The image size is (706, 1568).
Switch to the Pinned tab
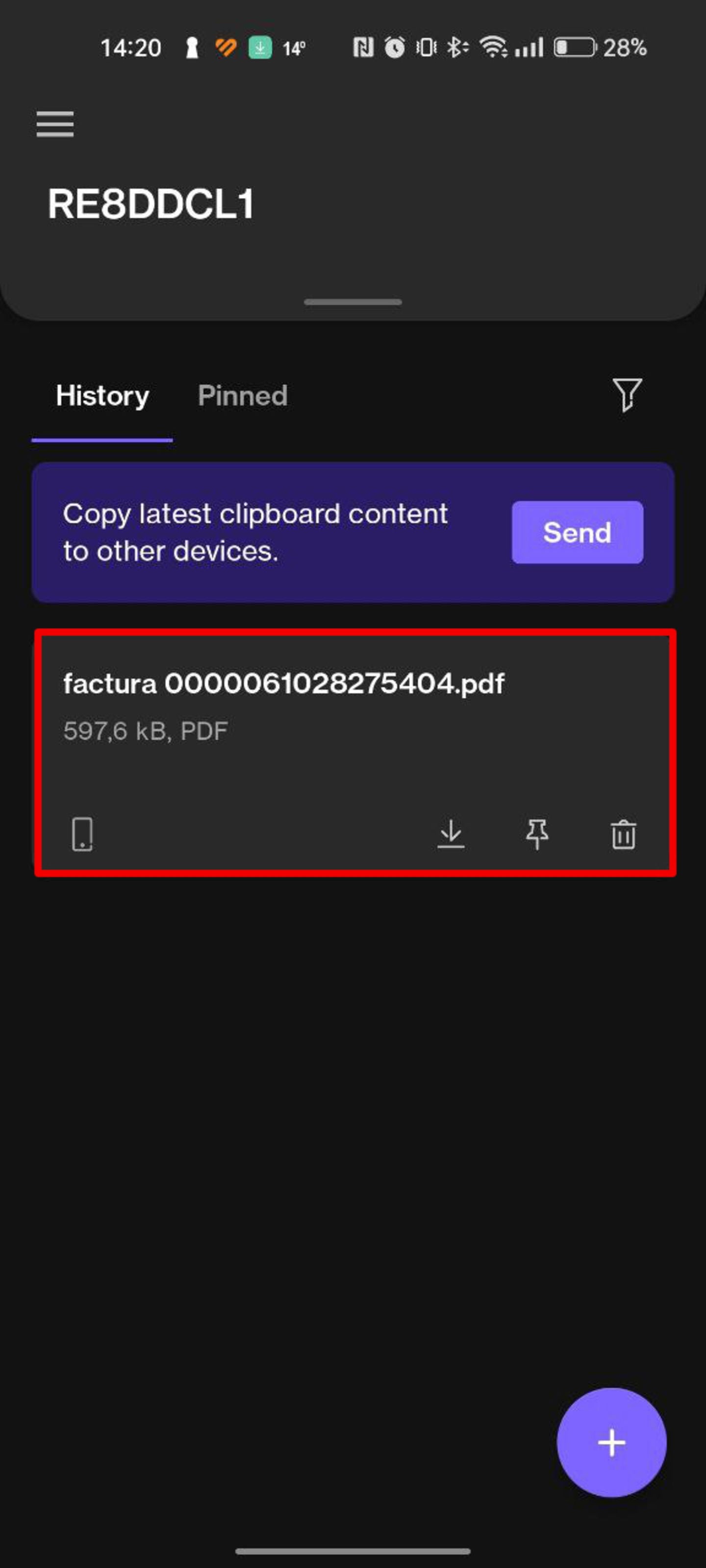(x=242, y=395)
